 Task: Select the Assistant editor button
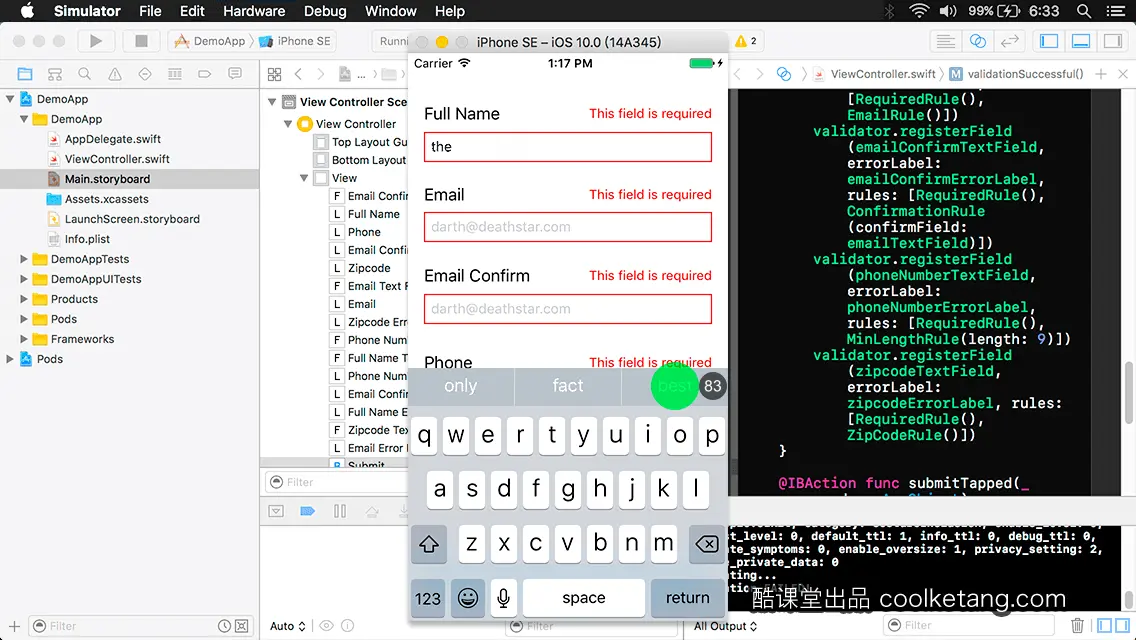tap(977, 41)
